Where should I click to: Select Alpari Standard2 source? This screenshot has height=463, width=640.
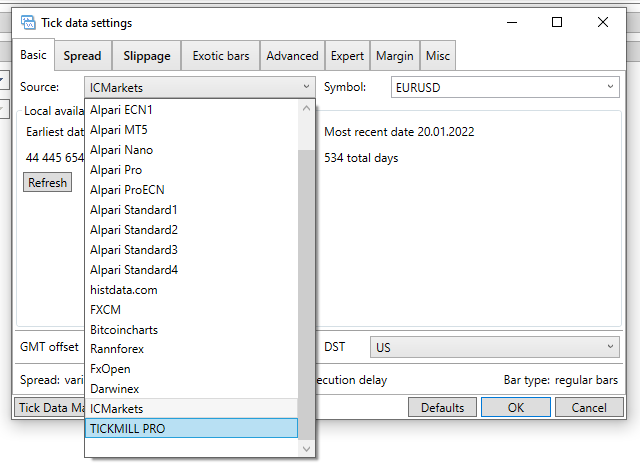(191, 230)
